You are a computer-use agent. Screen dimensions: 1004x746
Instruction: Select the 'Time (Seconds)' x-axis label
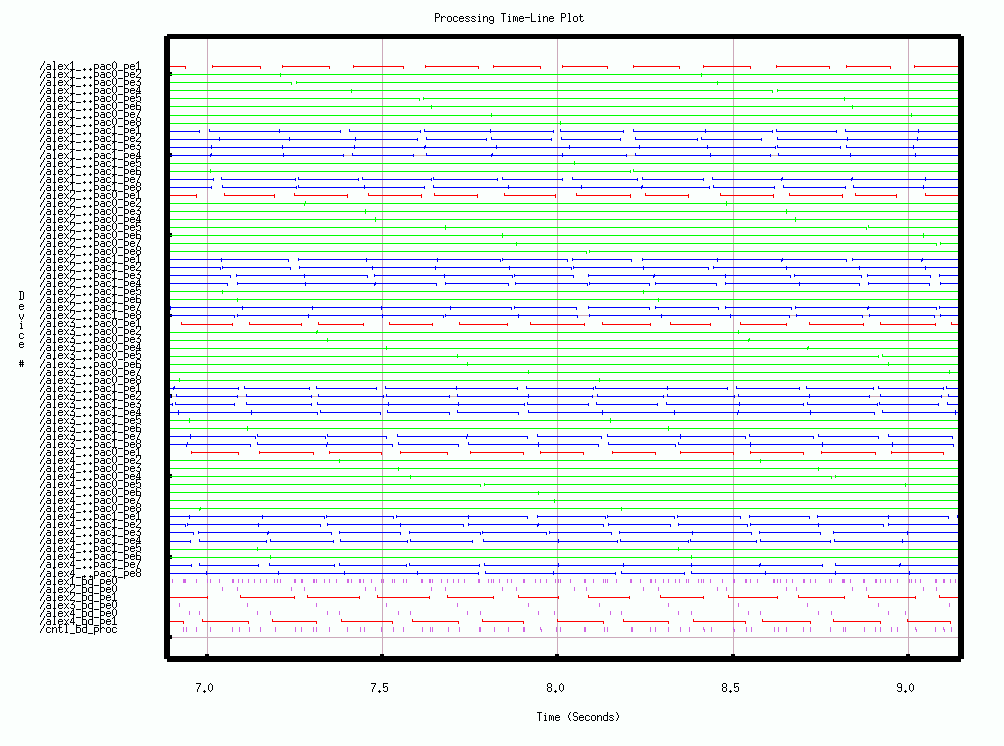pos(577,717)
